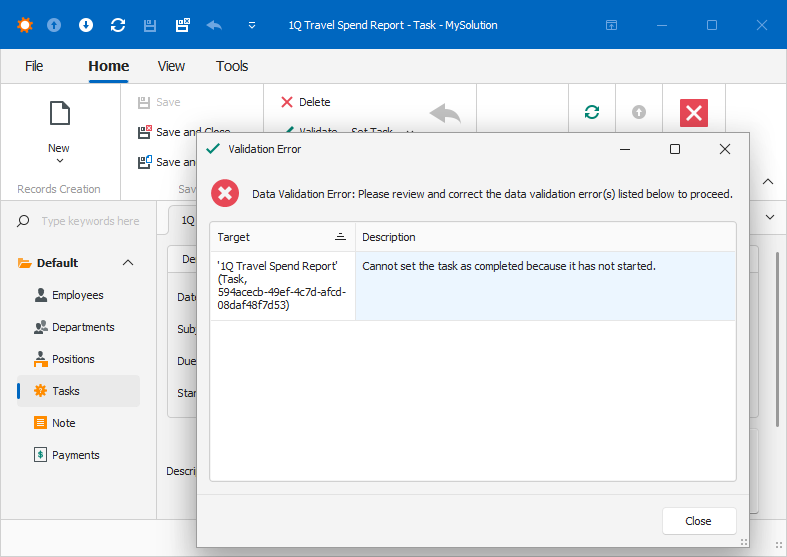Click the vertical scrollbar in the task form
Image resolution: width=787 pixels, height=557 pixels.
pos(777,341)
